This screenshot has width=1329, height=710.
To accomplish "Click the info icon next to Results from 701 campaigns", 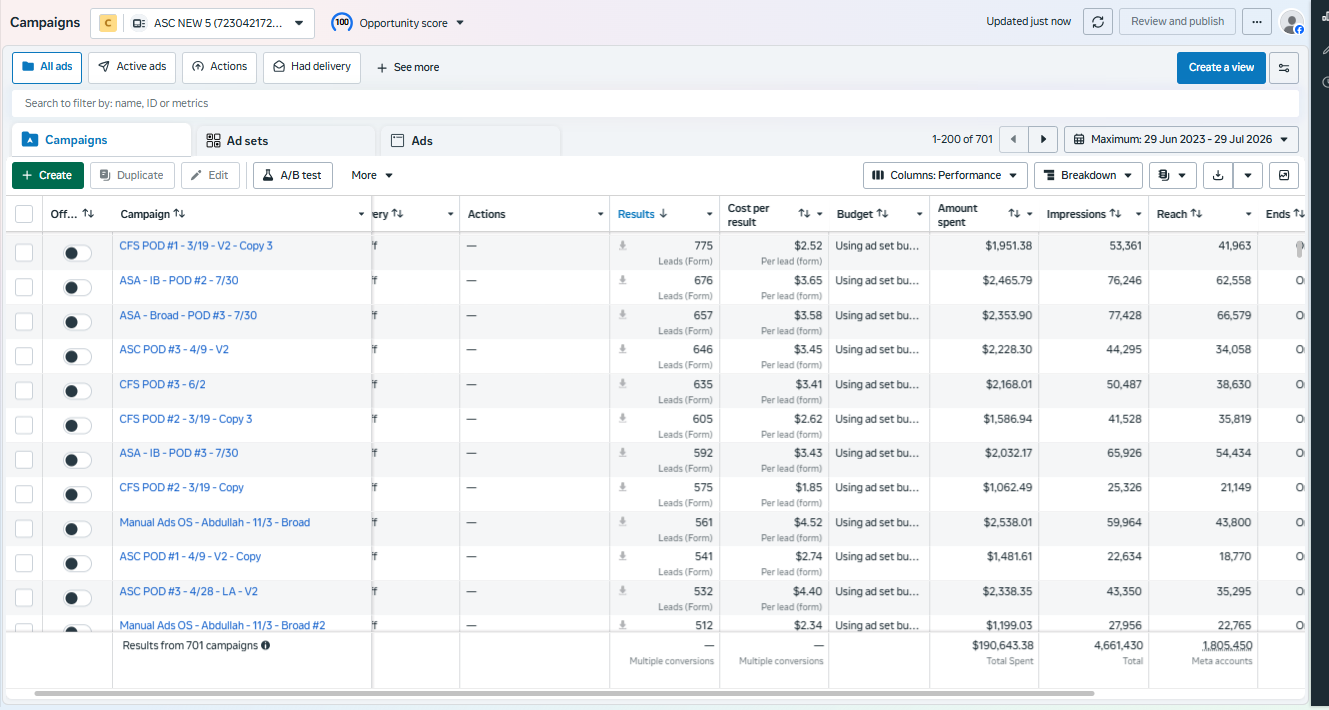I will tap(265, 646).
